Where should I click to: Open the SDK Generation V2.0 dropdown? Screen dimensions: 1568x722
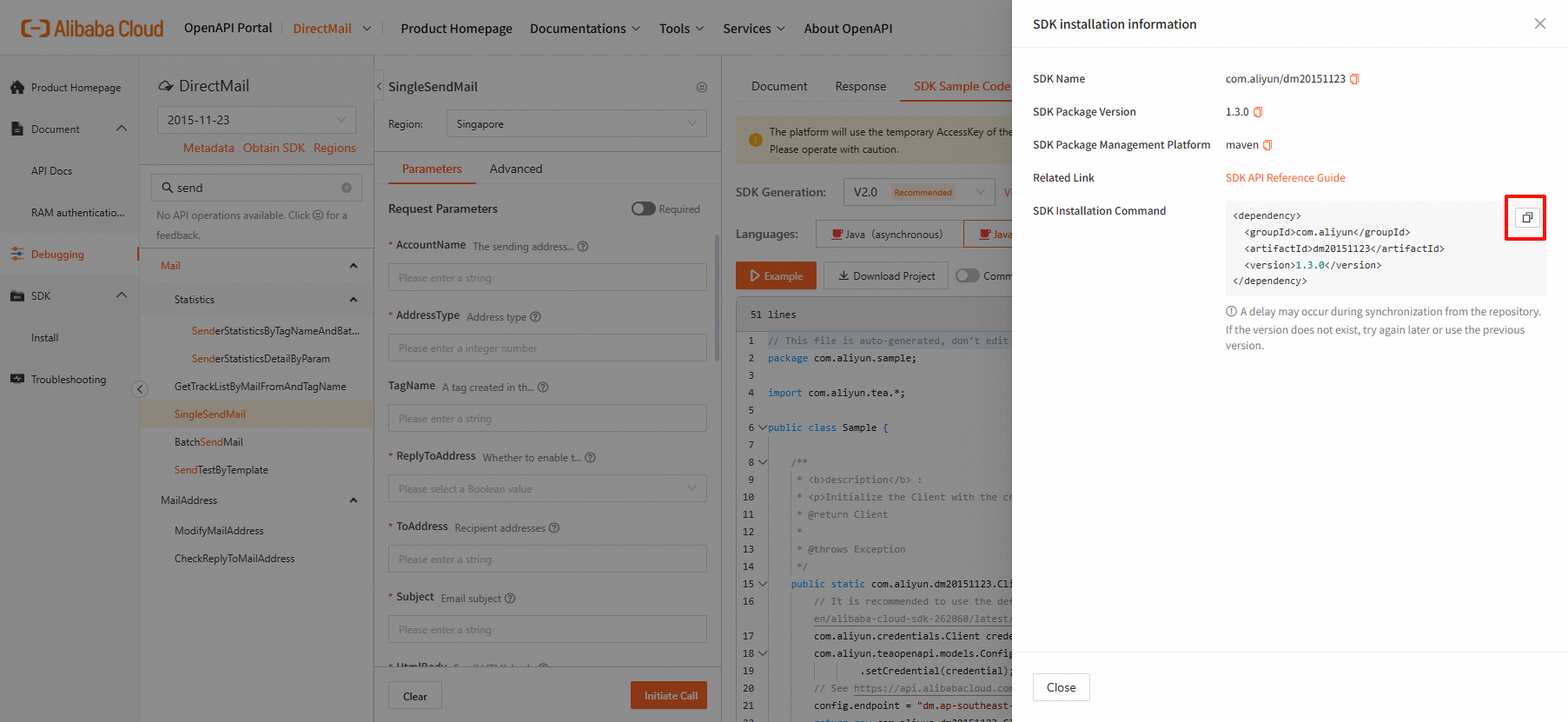point(918,192)
